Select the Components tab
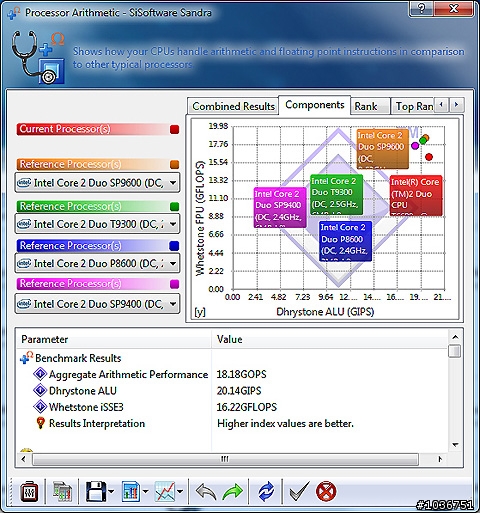Screen dimensions: 480x513 tap(315, 105)
